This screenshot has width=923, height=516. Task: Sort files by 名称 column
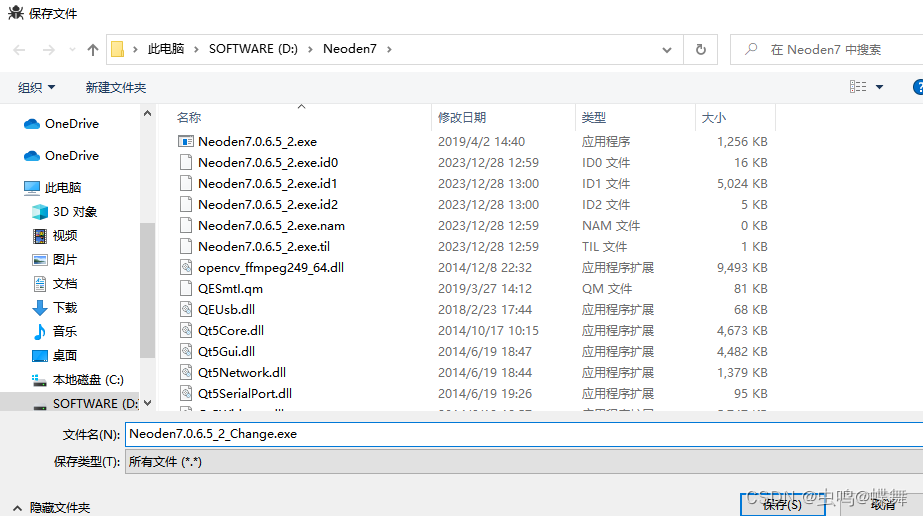click(189, 118)
